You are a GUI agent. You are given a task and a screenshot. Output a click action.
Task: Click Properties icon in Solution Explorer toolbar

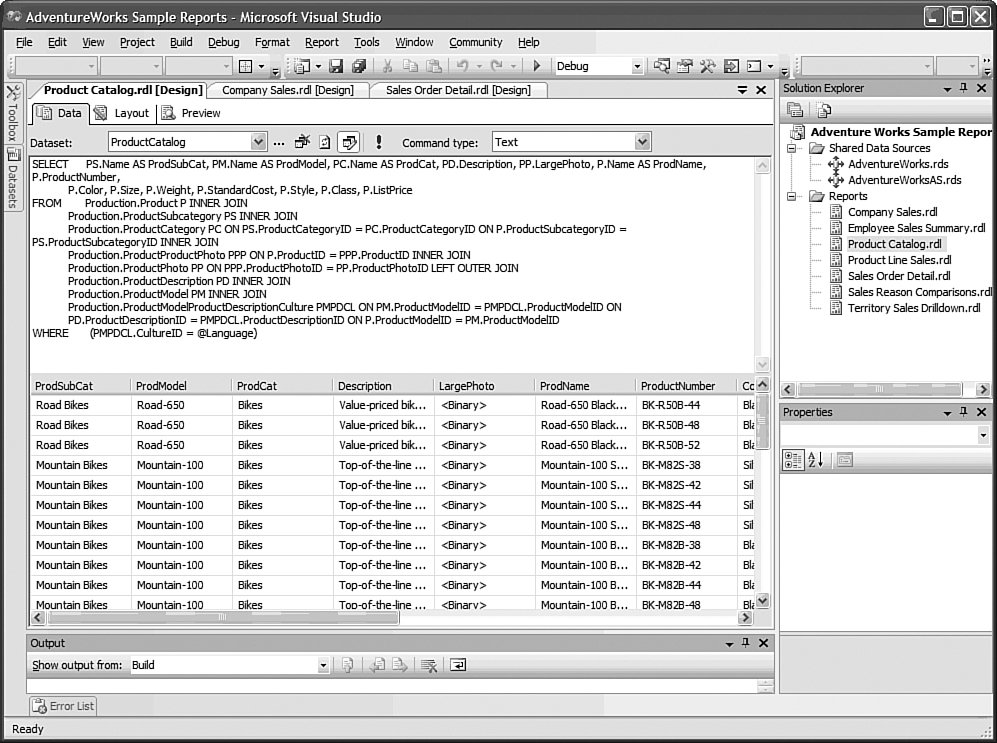795,111
